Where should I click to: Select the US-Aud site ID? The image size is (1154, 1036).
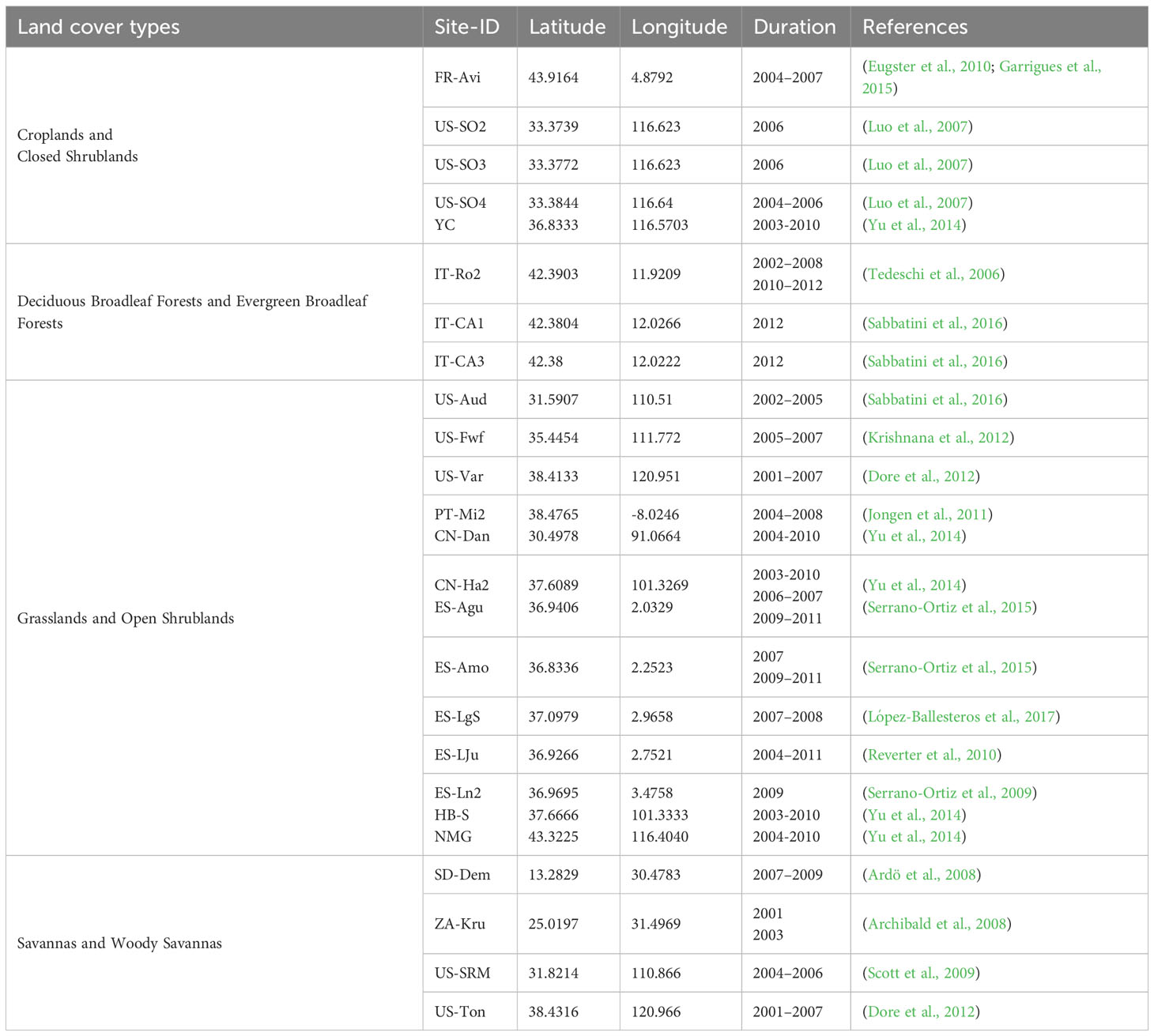[x=461, y=400]
